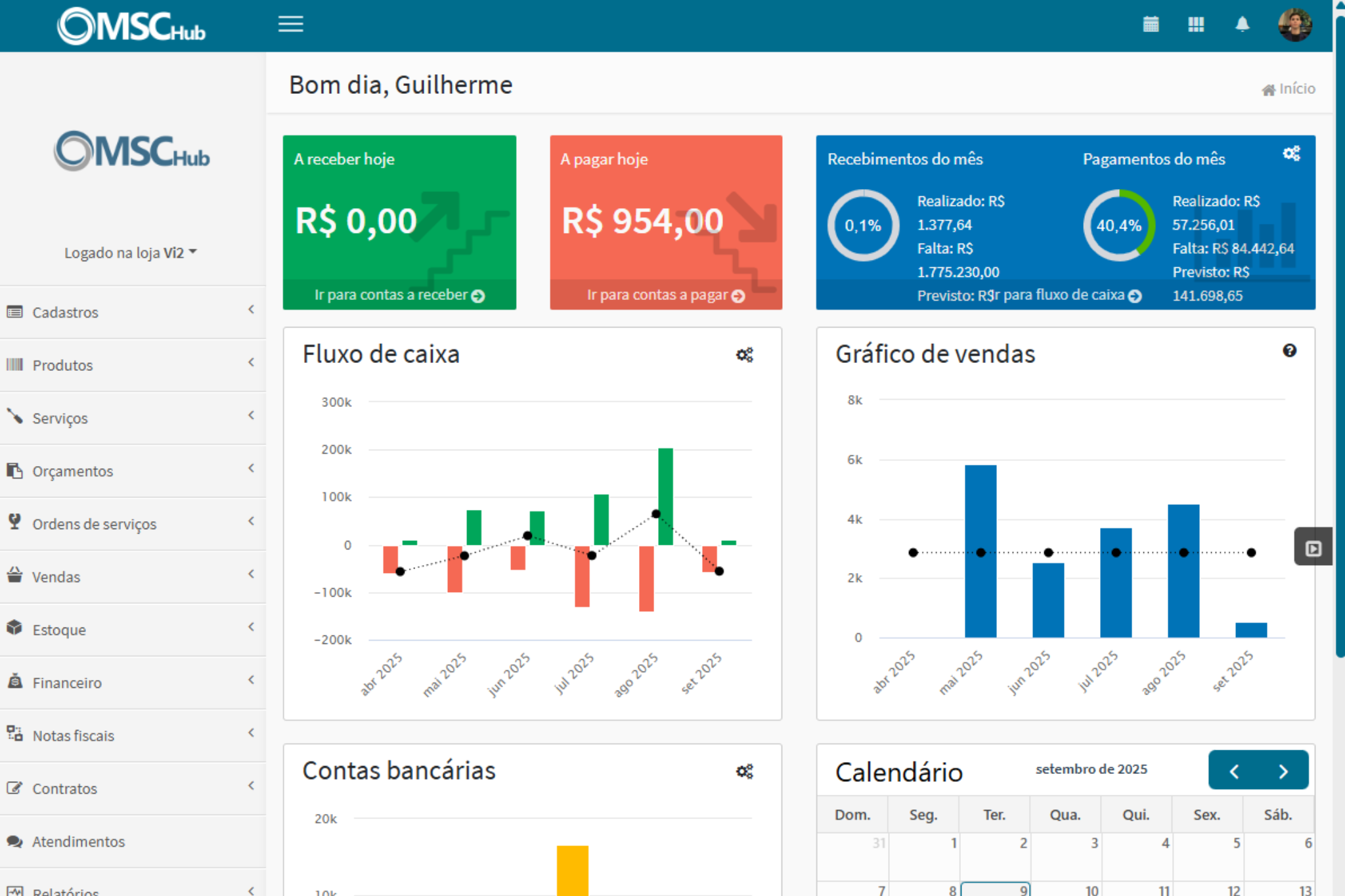
Task: Open gear settings on Recebimentos do mês card
Action: [x=1291, y=154]
